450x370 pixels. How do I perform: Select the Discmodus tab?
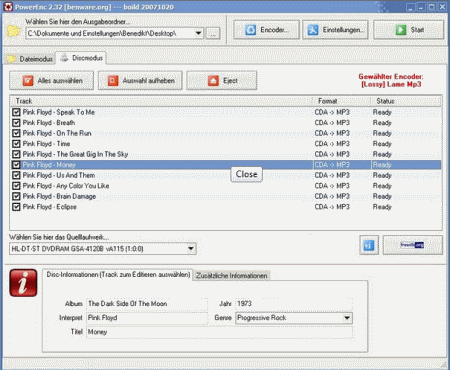tap(81, 58)
